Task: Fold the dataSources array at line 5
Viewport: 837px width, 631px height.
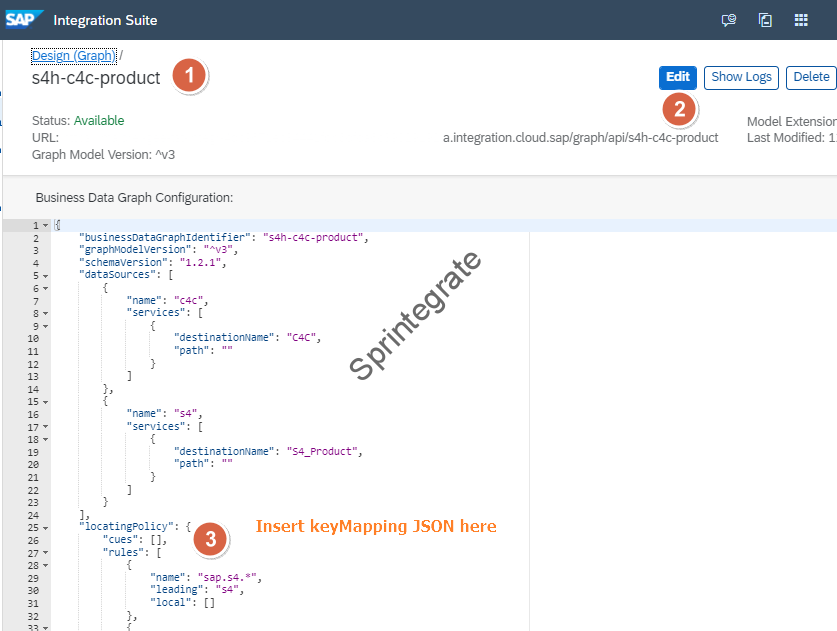Action: [x=45, y=275]
